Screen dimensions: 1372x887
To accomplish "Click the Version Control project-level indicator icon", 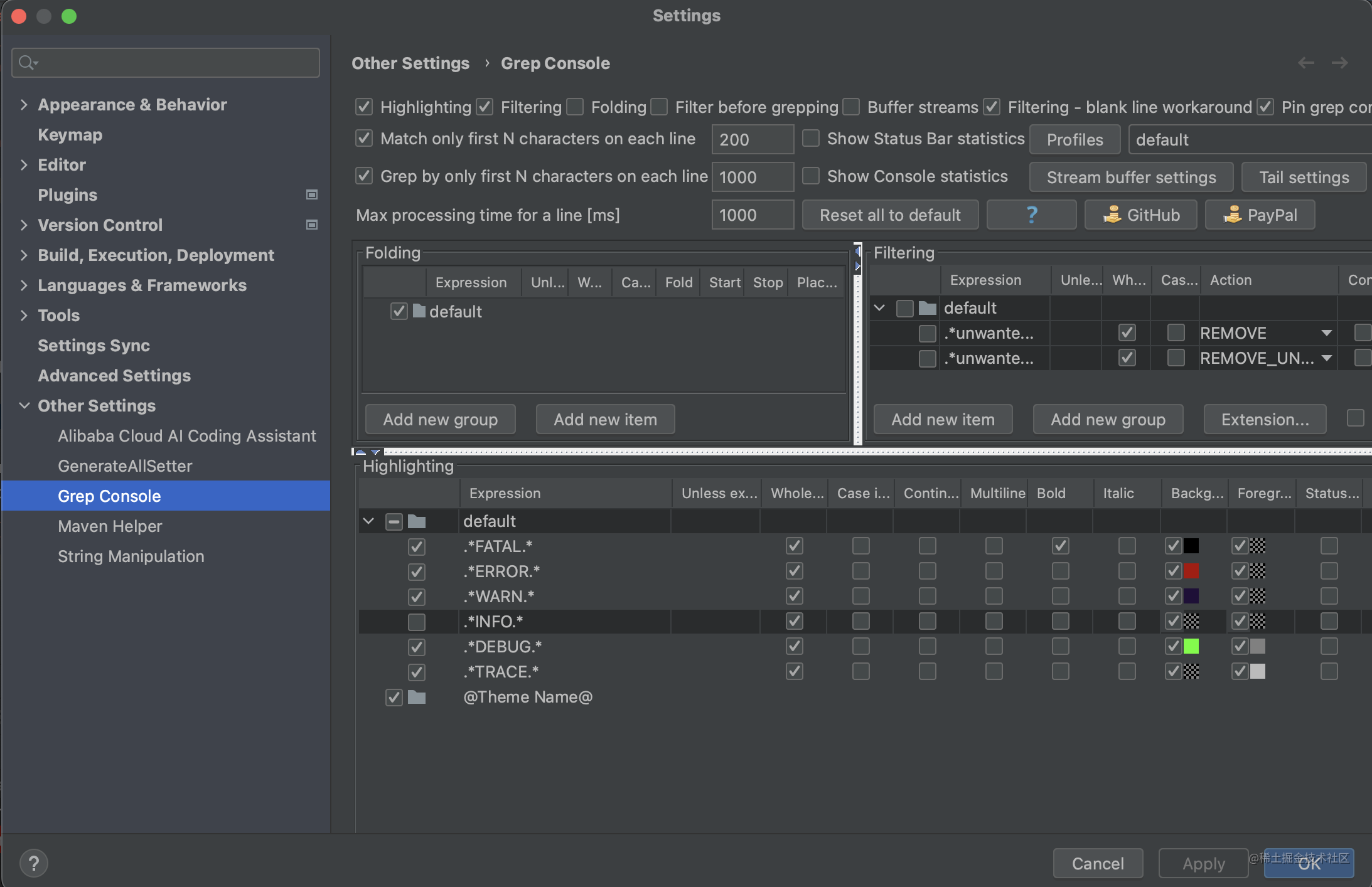I will 311,225.
